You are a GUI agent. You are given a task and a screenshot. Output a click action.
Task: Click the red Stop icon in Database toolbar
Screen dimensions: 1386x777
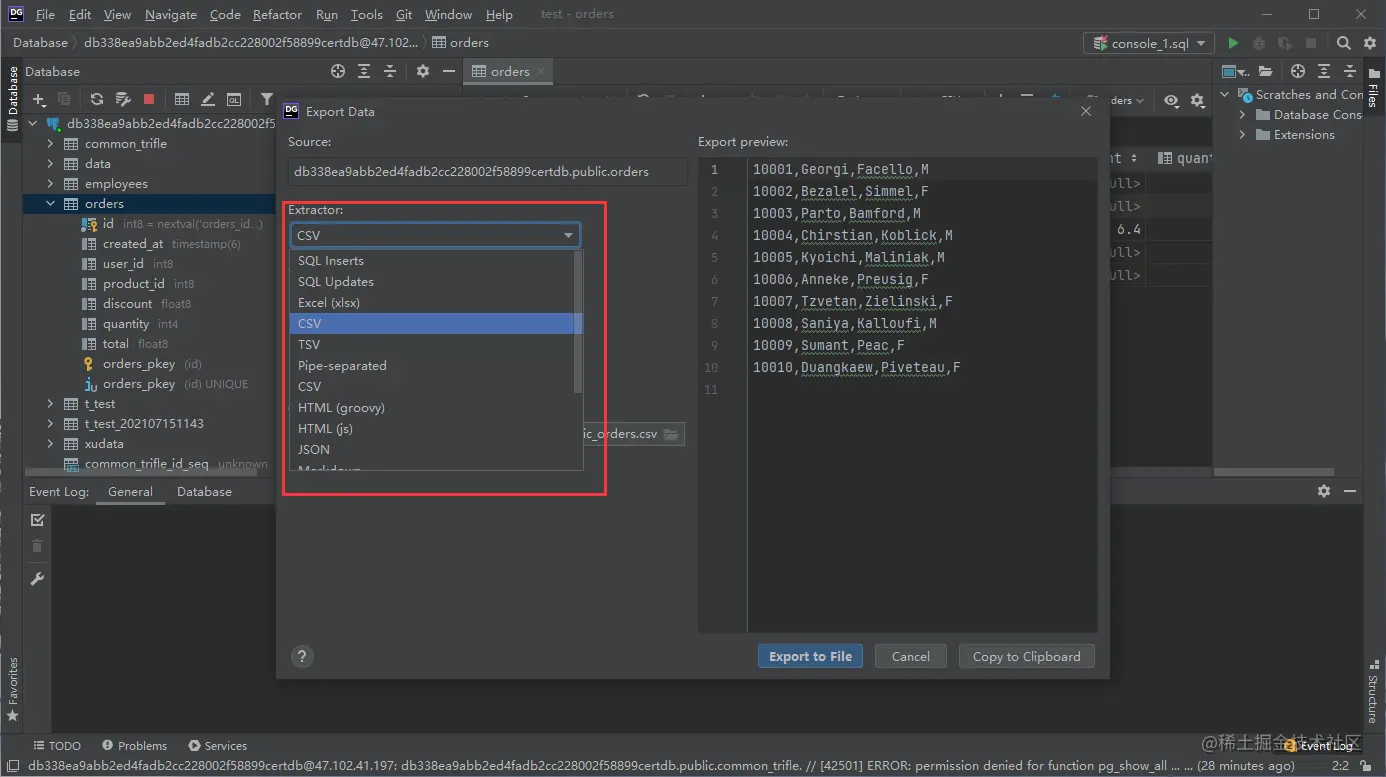[x=149, y=99]
